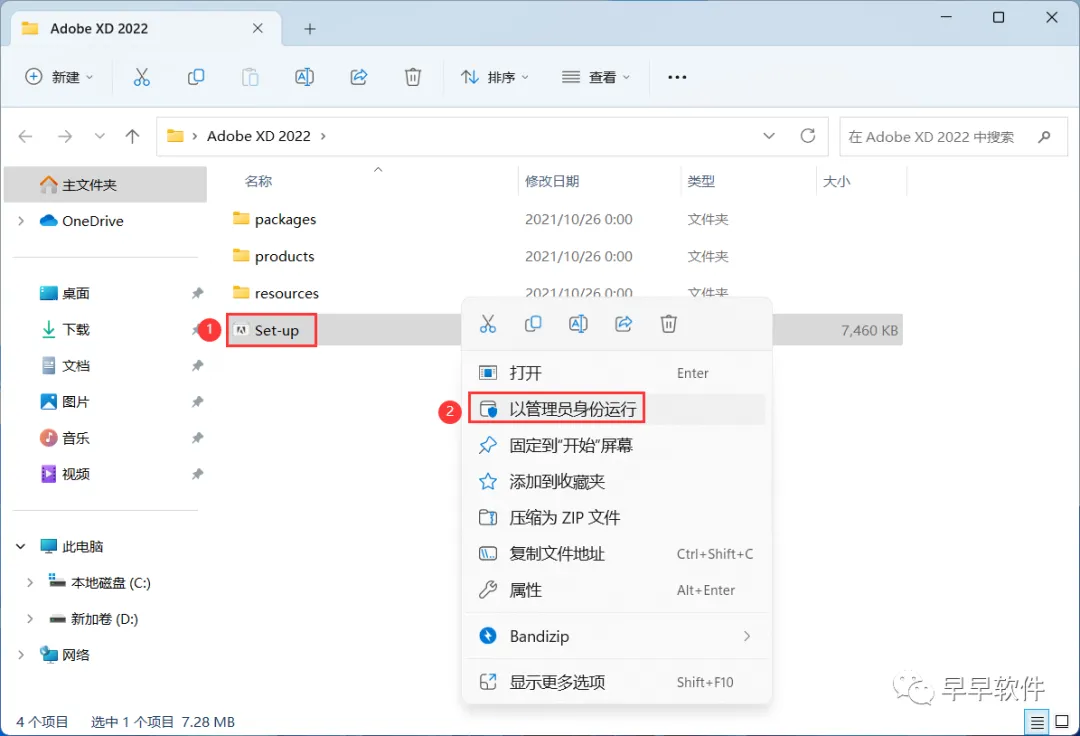Click the chevron after Adobe XD 2022 in address bar
The image size is (1080, 736).
(323, 136)
